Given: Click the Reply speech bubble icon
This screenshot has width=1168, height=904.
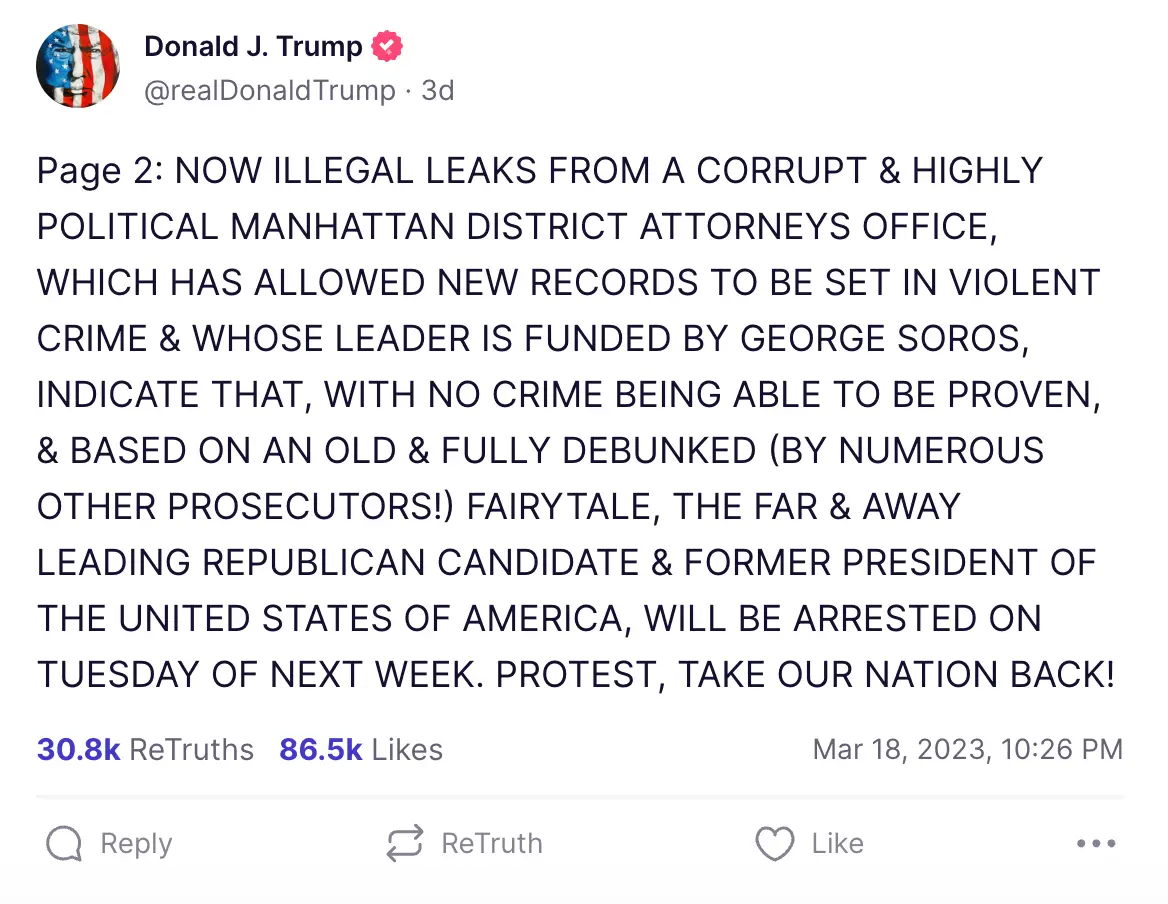Looking at the screenshot, I should (x=64, y=844).
